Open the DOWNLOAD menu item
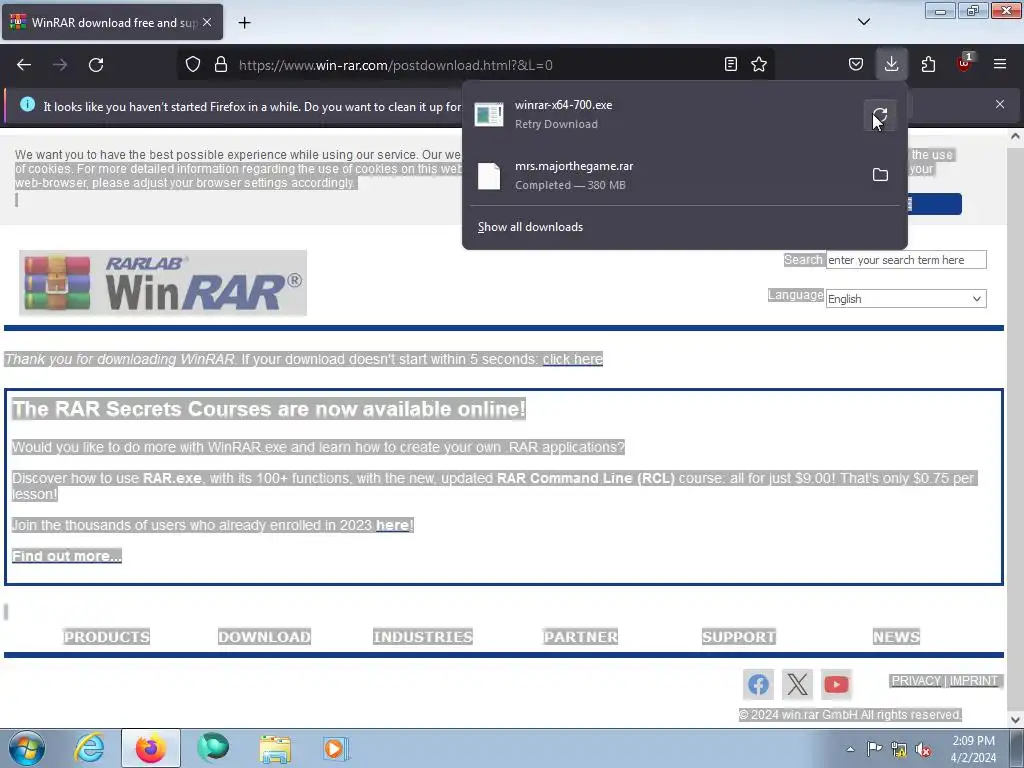 pos(264,637)
